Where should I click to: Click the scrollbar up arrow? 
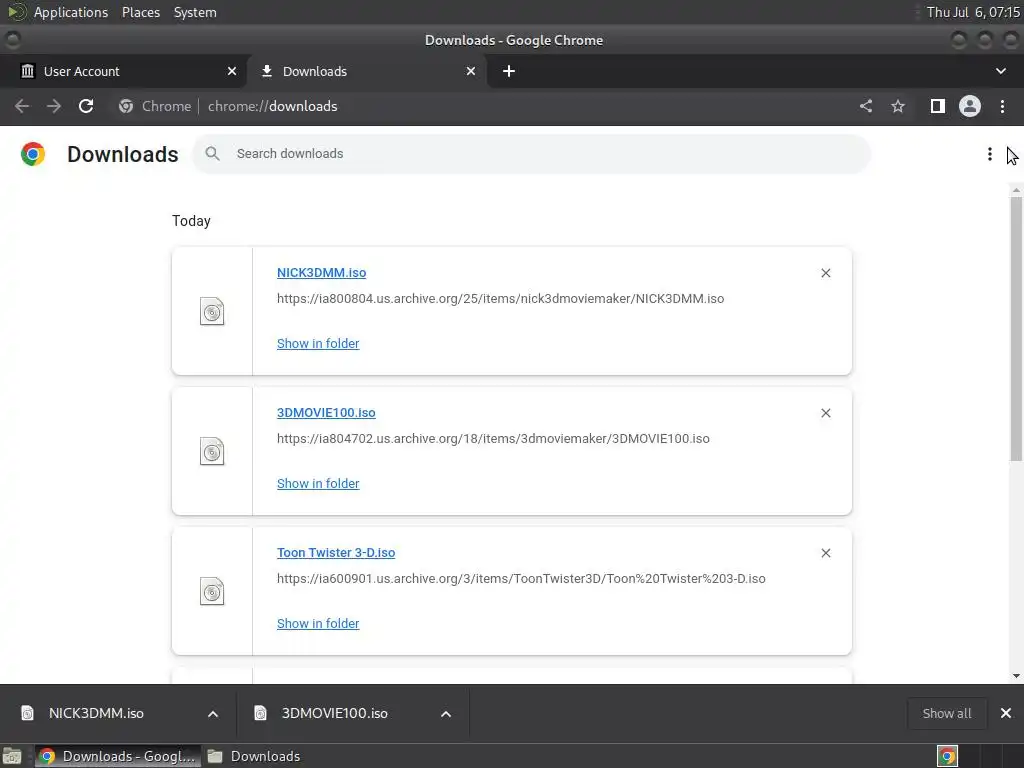pyautogui.click(x=1016, y=190)
